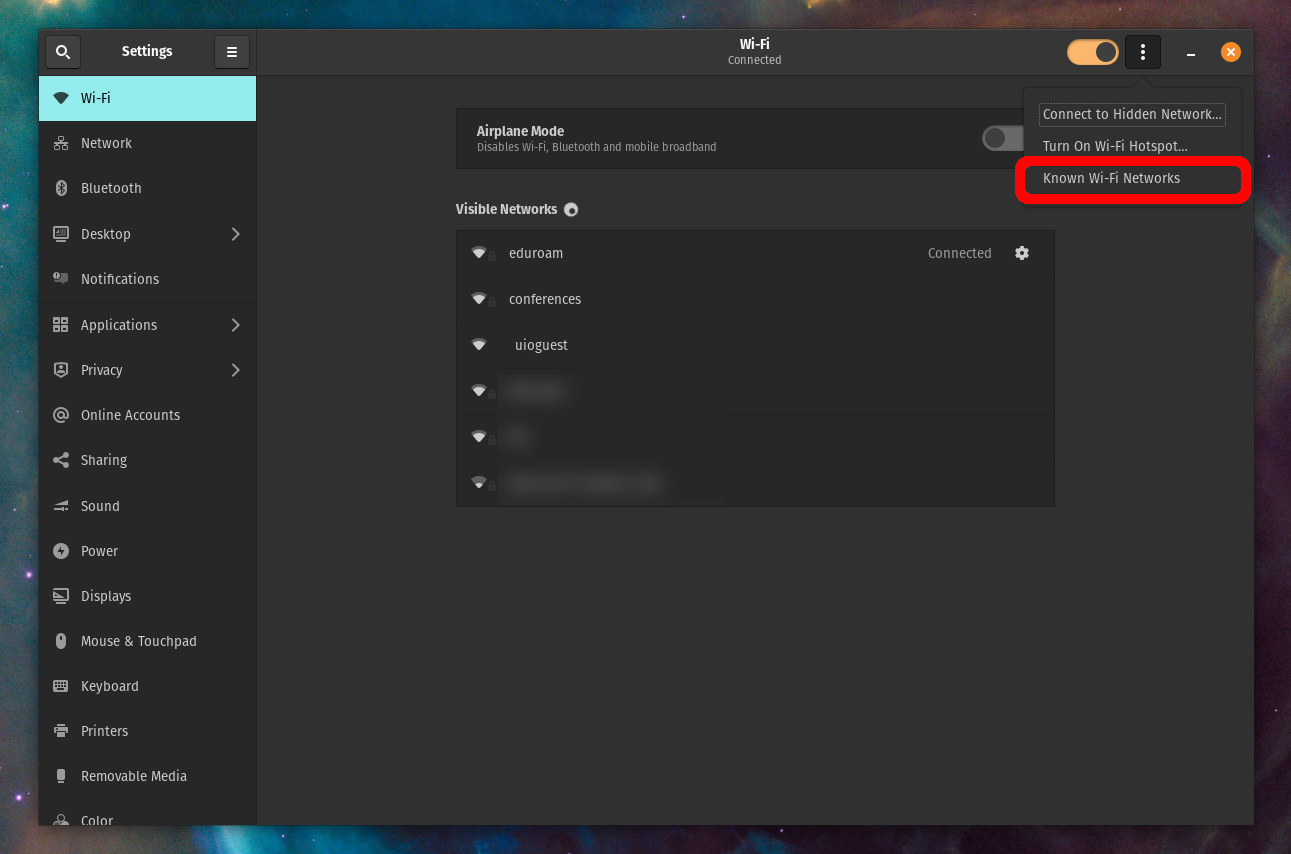Connect to the uioguest network

pyautogui.click(x=755, y=345)
